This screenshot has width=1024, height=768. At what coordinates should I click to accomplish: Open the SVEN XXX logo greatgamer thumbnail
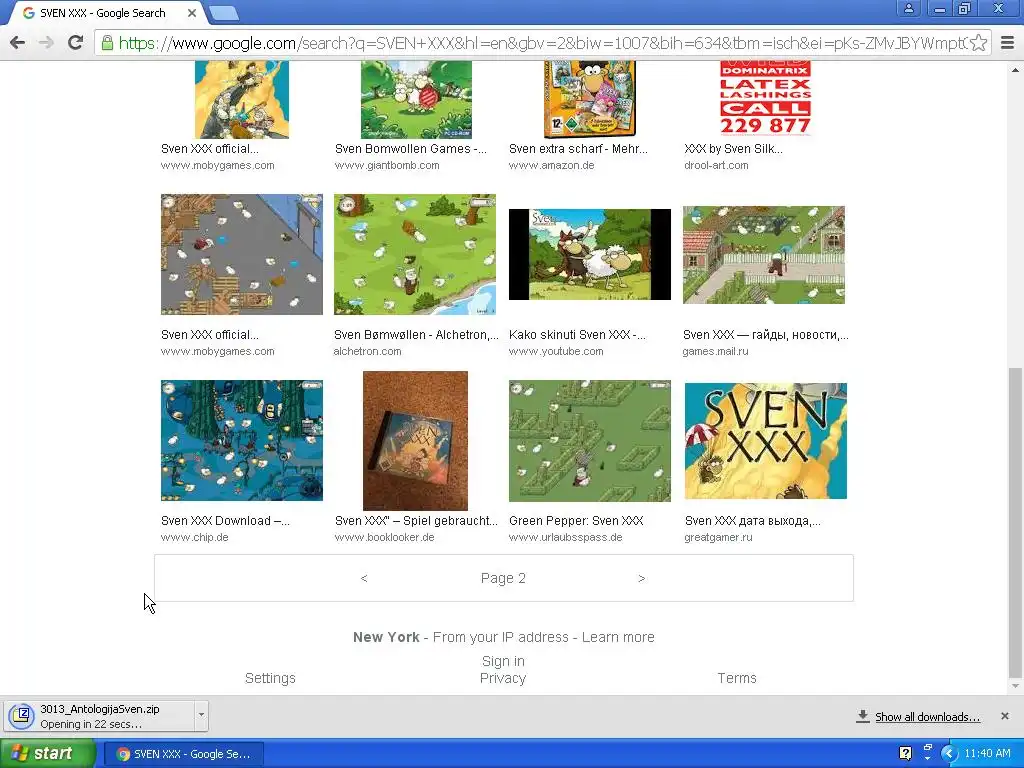pos(765,441)
